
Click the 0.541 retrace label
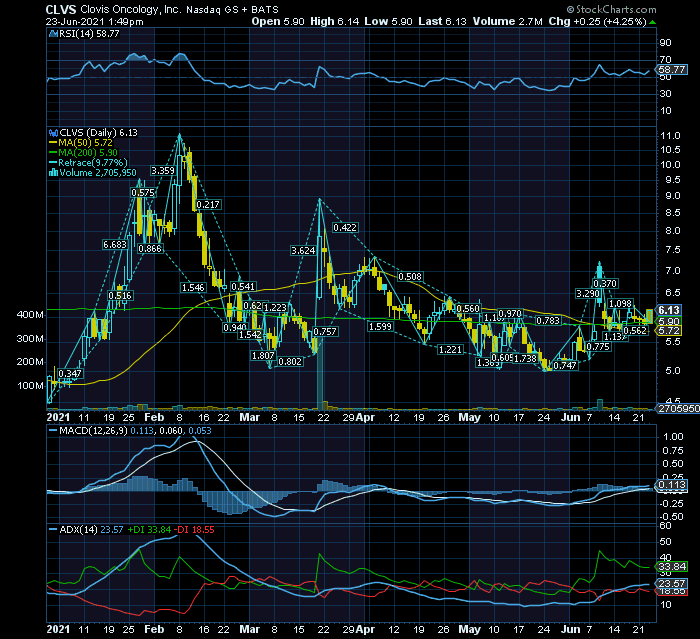coord(243,286)
